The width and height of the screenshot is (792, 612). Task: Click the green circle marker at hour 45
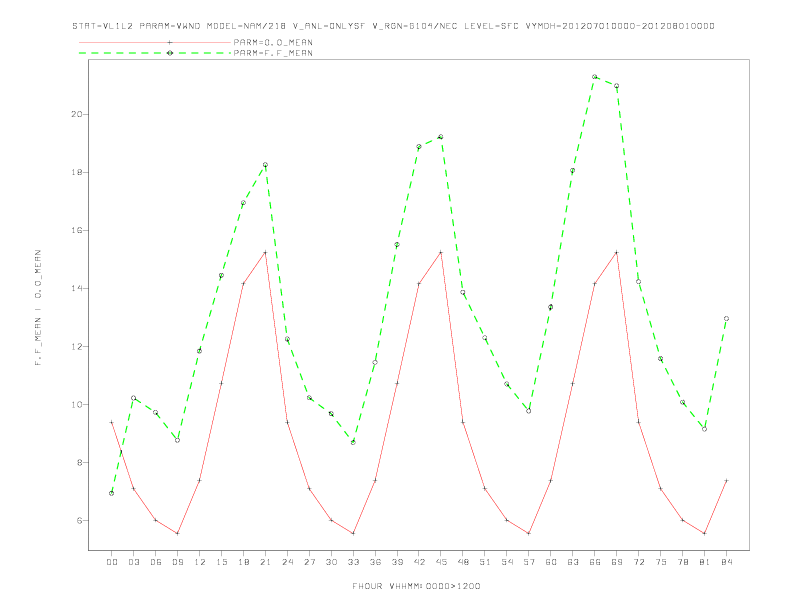pos(441,137)
